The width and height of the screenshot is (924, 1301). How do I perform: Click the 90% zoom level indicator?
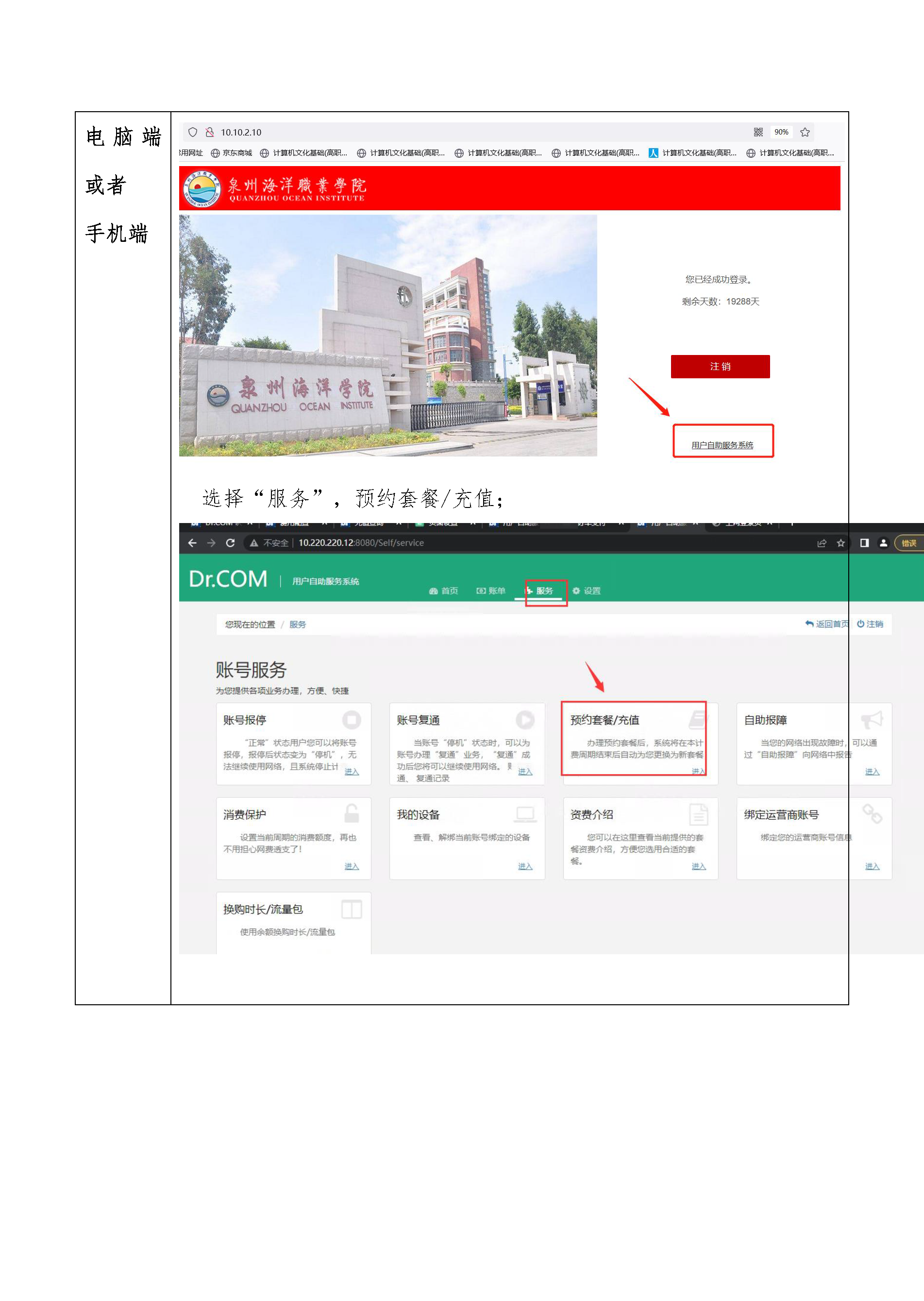click(x=781, y=132)
